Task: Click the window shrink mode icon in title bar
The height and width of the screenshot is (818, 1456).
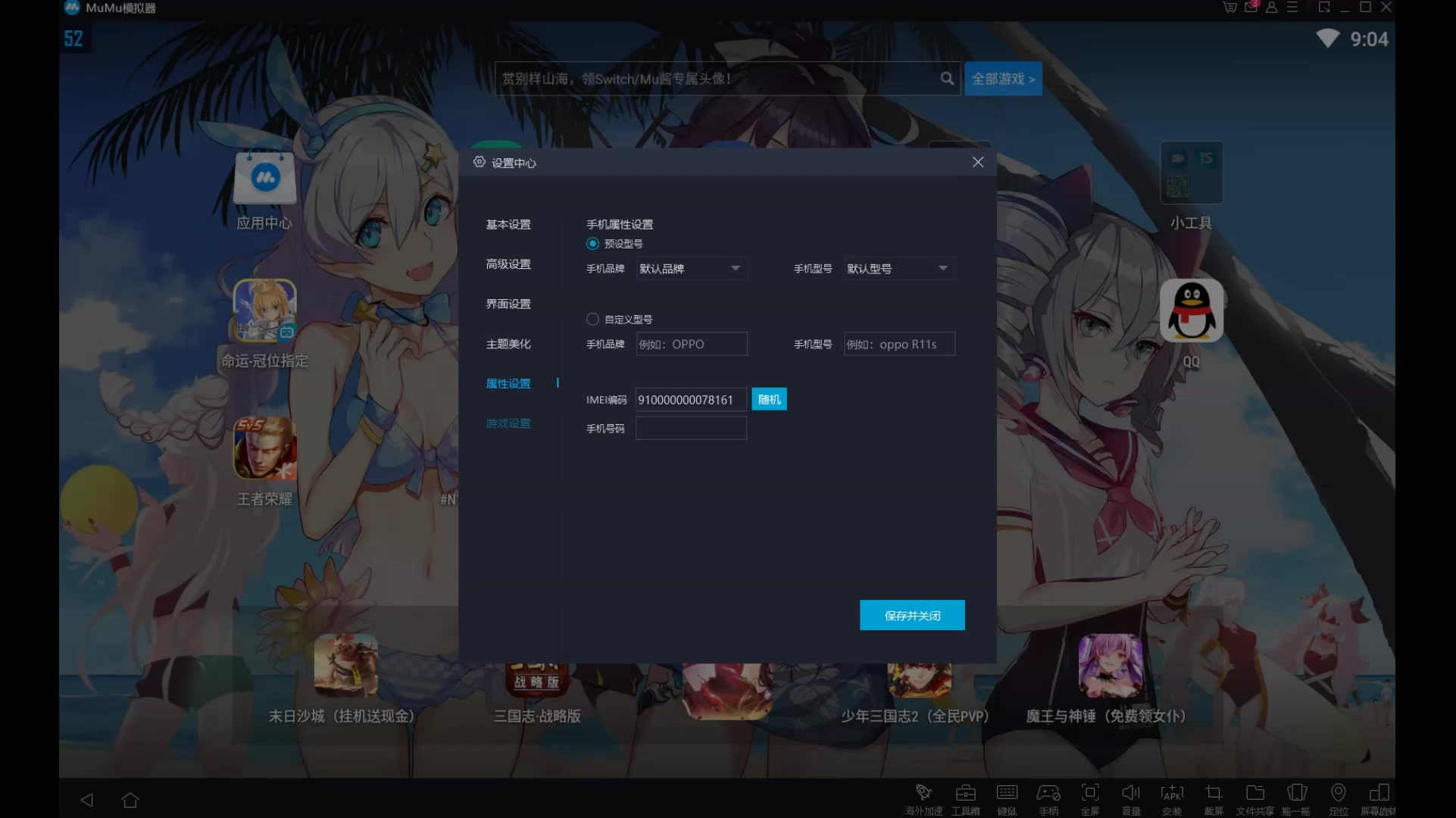Action: pyautogui.click(x=1324, y=7)
